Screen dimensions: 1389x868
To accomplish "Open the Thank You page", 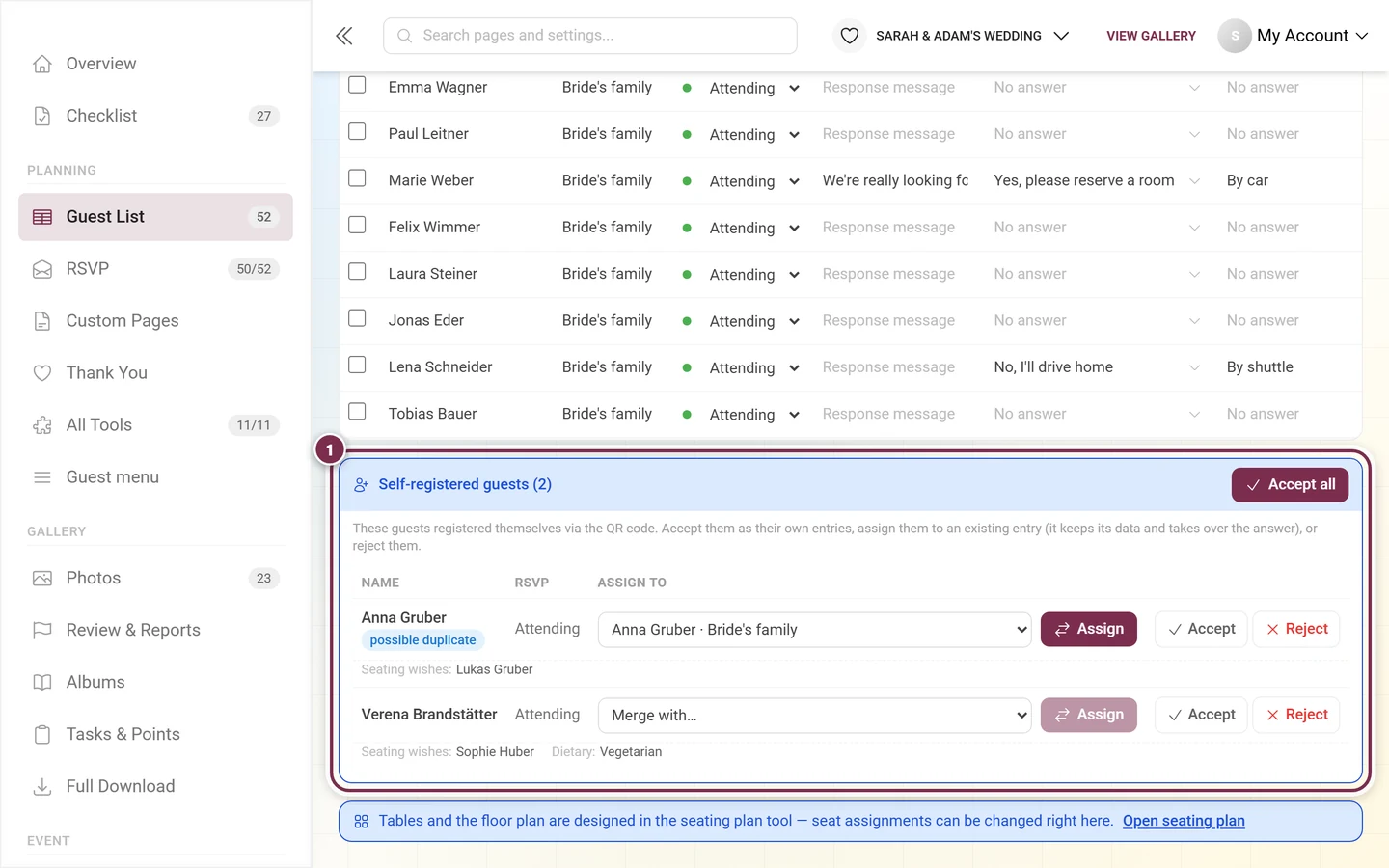I will coord(155,373).
